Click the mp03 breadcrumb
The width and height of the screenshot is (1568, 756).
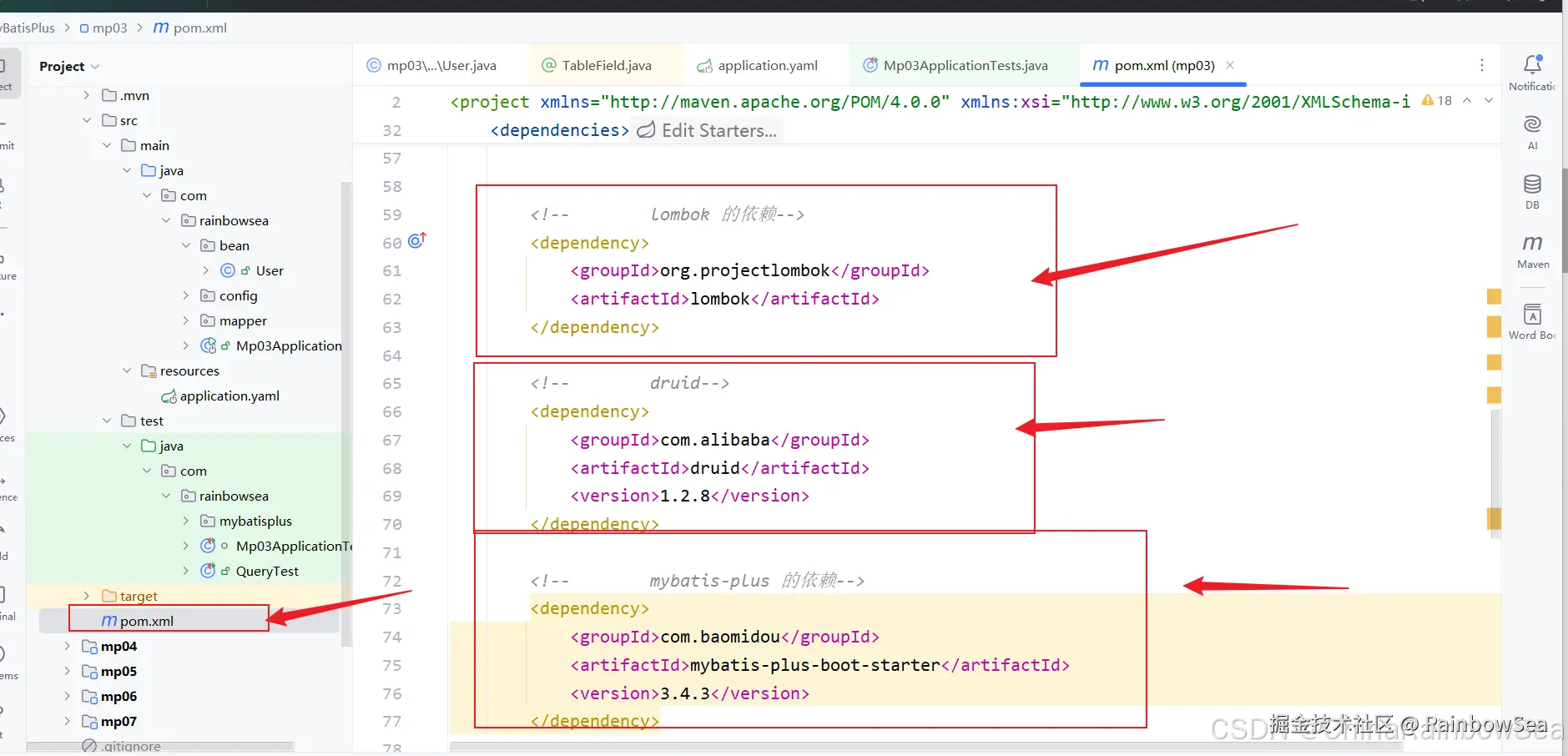[x=103, y=28]
